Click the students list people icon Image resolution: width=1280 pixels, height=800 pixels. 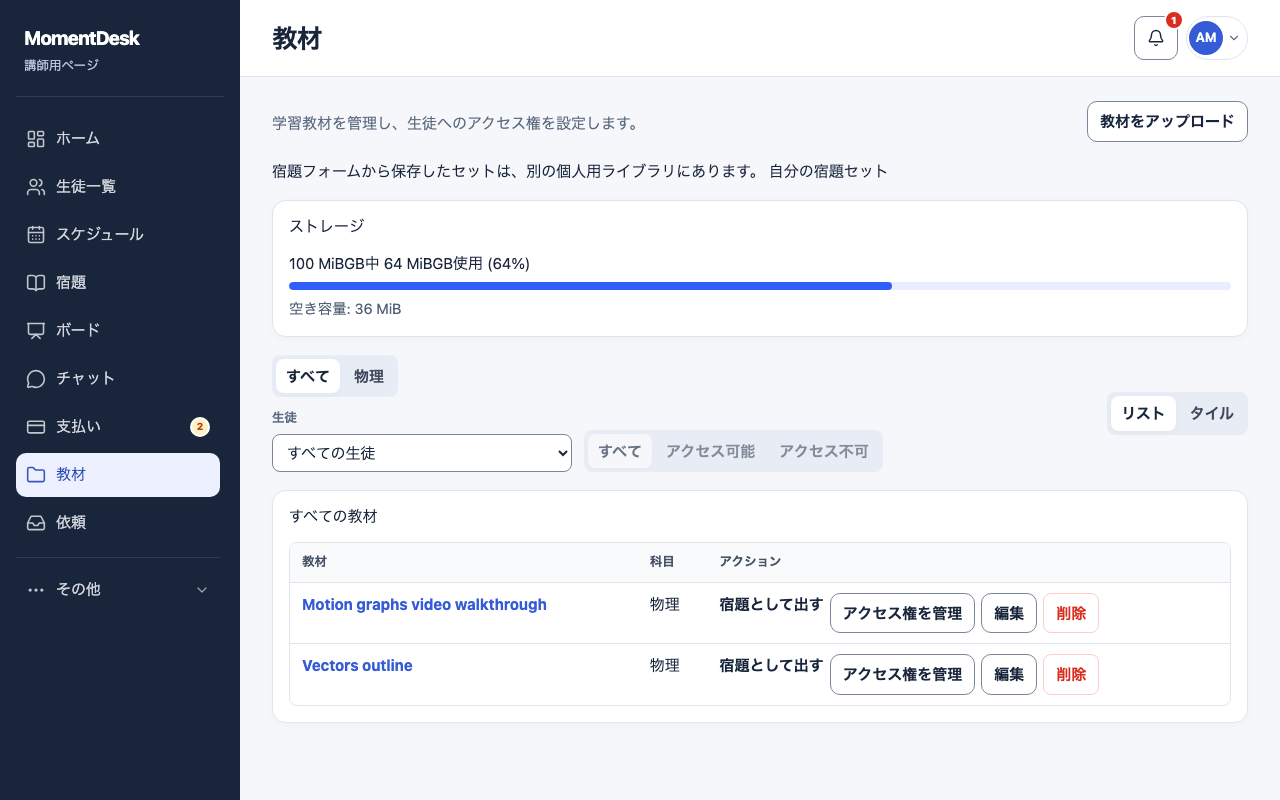(36, 187)
